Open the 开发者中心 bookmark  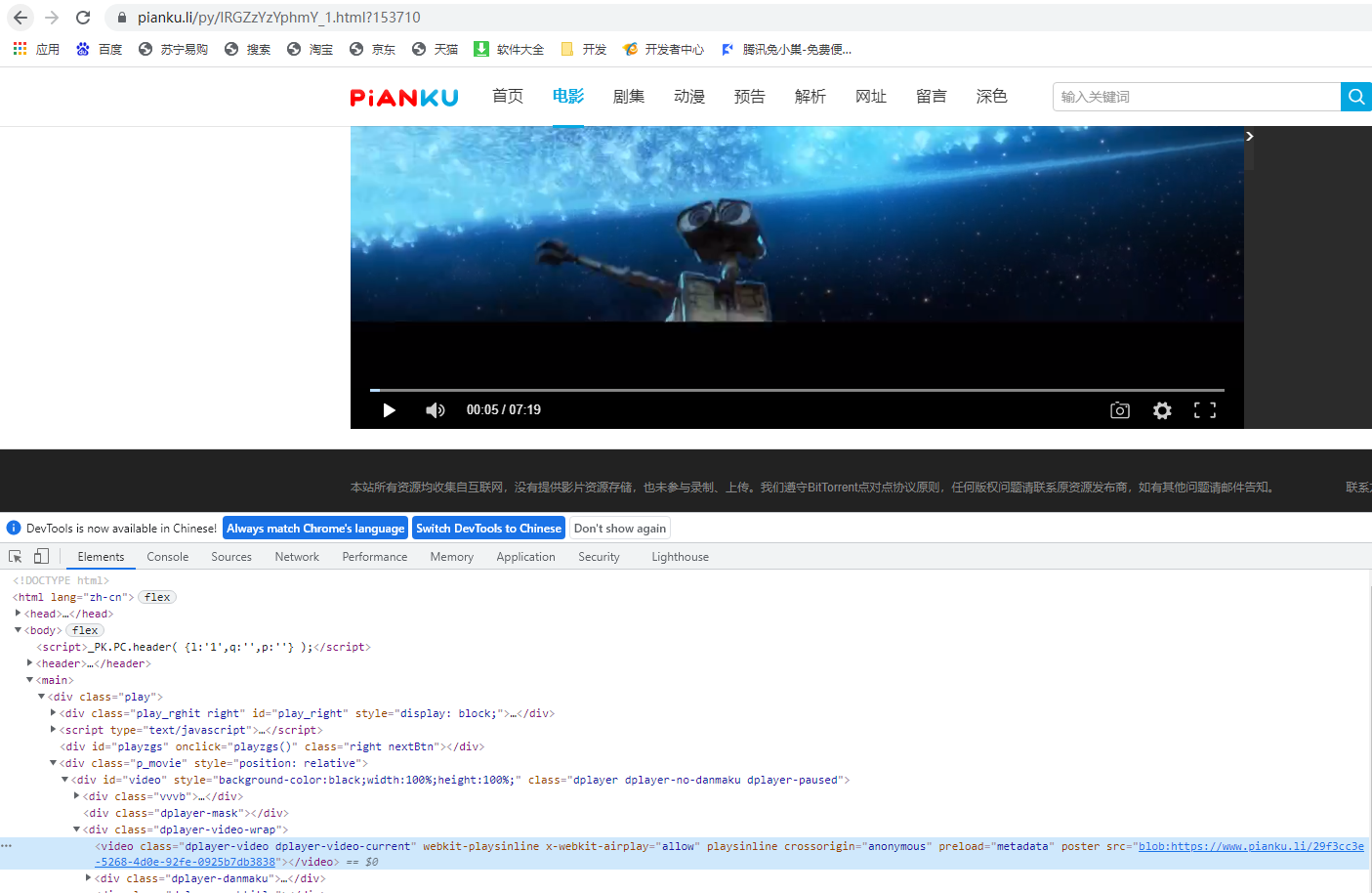click(x=663, y=49)
